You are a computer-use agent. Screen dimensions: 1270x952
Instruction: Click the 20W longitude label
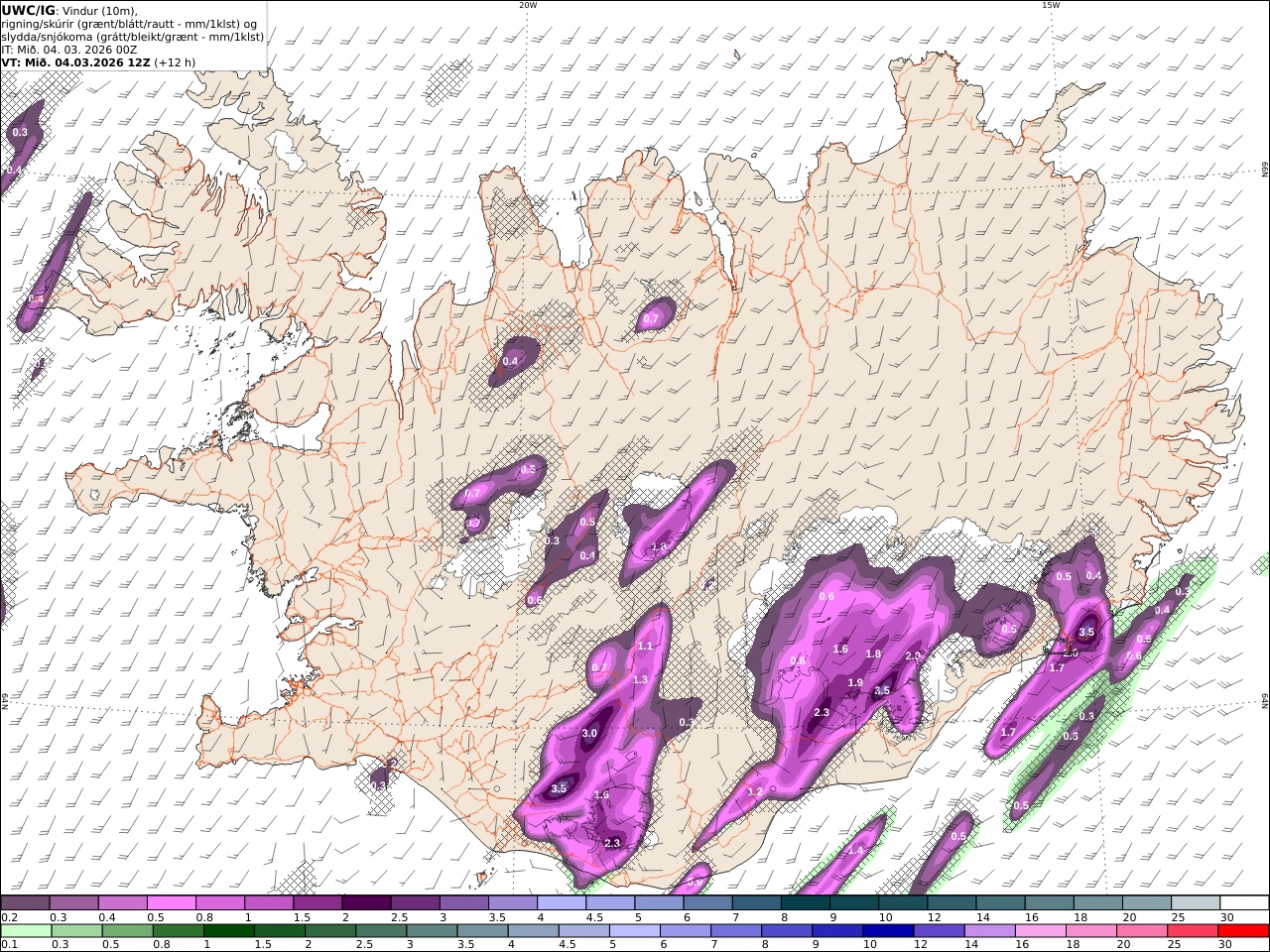pyautogui.click(x=528, y=5)
